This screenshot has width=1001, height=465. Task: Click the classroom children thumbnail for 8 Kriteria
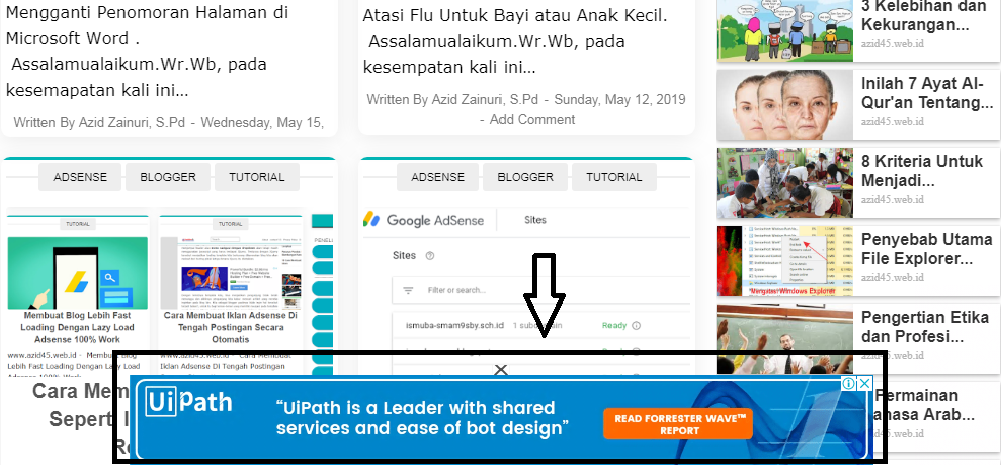click(x=785, y=183)
